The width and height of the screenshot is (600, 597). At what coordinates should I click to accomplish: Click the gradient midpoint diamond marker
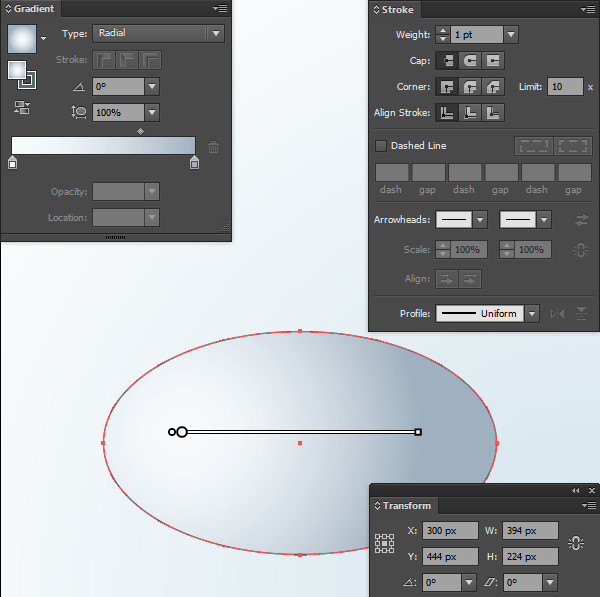point(140,132)
